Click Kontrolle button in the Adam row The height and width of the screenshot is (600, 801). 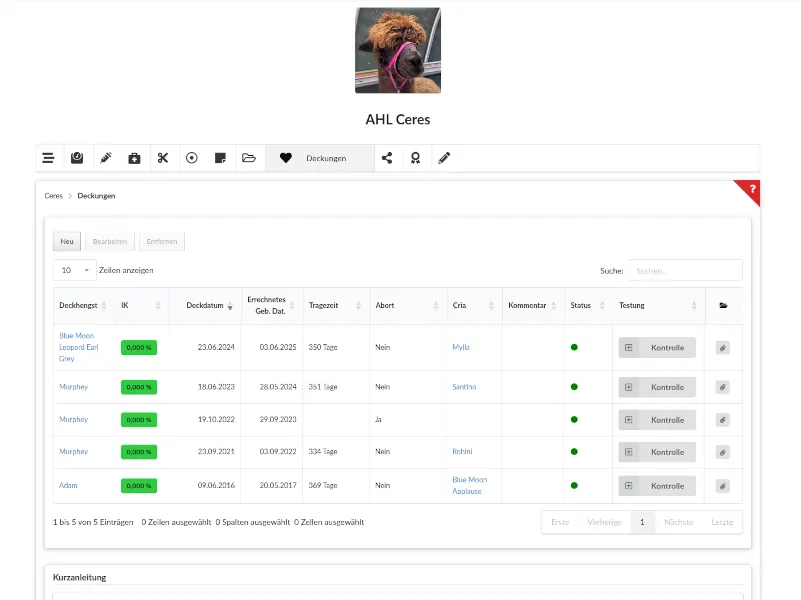(657, 486)
